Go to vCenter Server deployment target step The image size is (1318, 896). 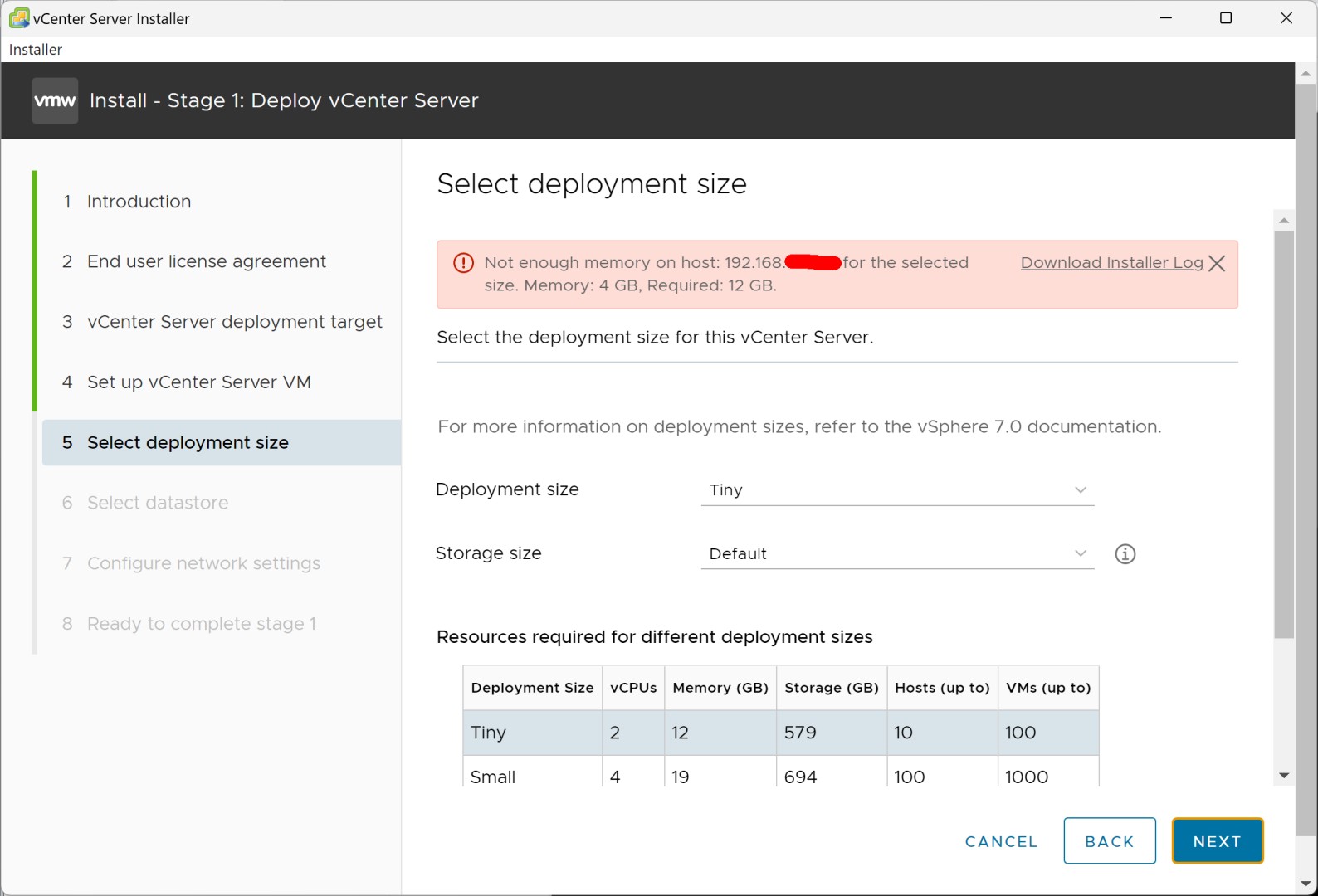pyautogui.click(x=222, y=322)
